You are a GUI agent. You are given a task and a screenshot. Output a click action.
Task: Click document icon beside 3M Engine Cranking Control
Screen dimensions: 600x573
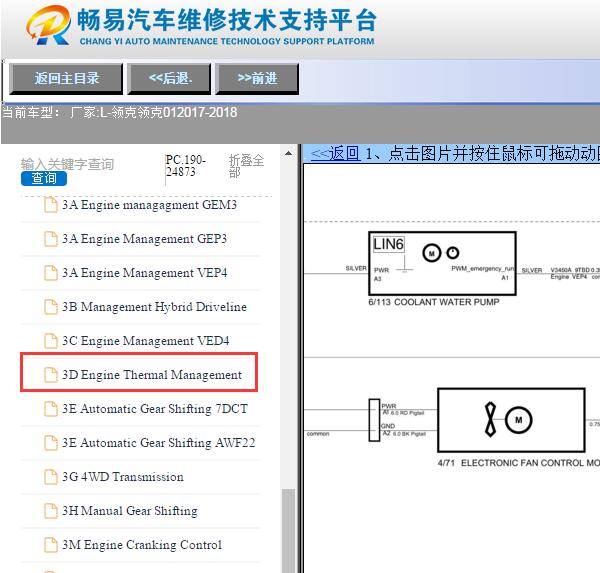click(51, 545)
